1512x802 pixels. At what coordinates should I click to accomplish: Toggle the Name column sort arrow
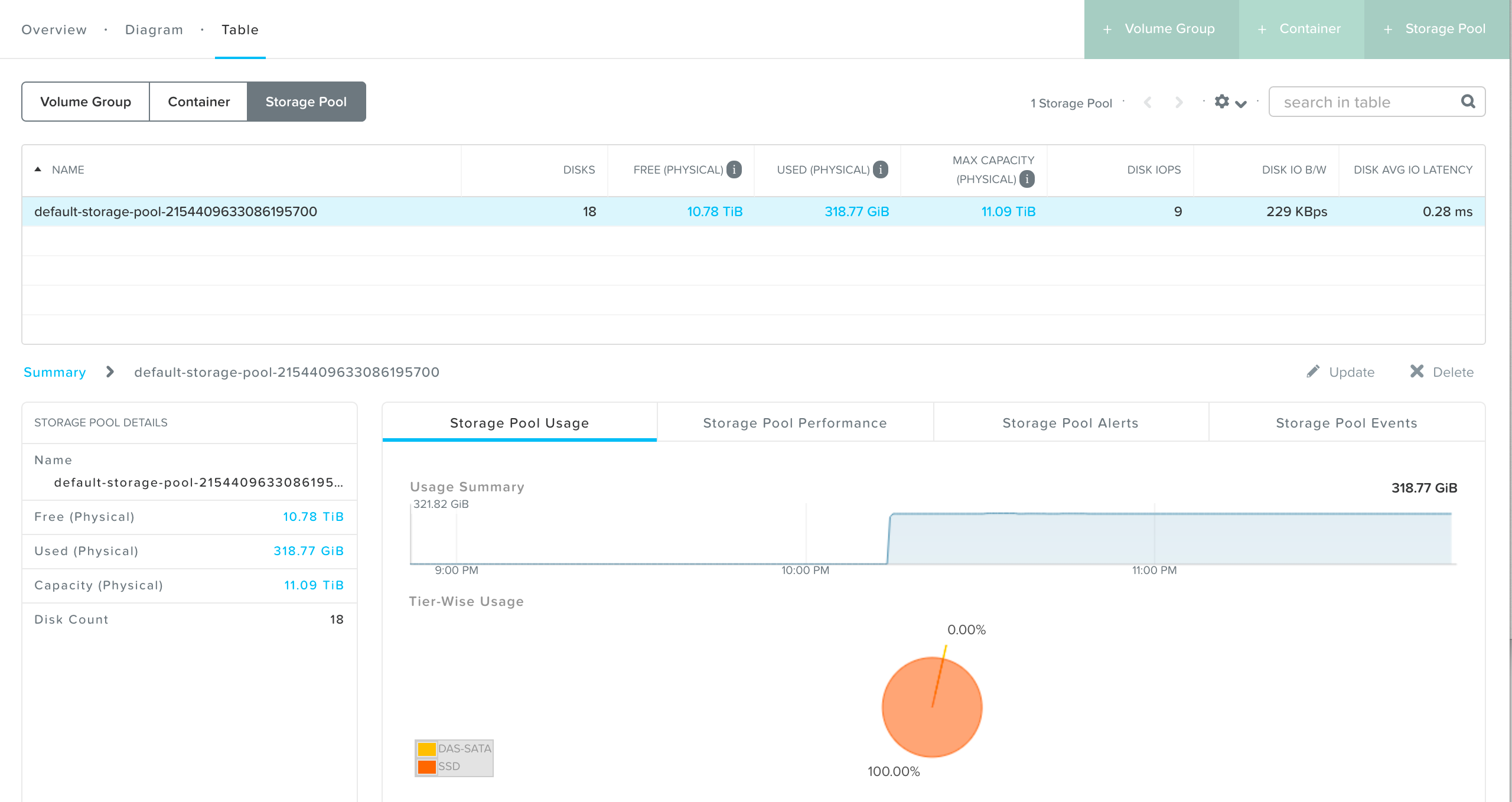click(x=38, y=169)
